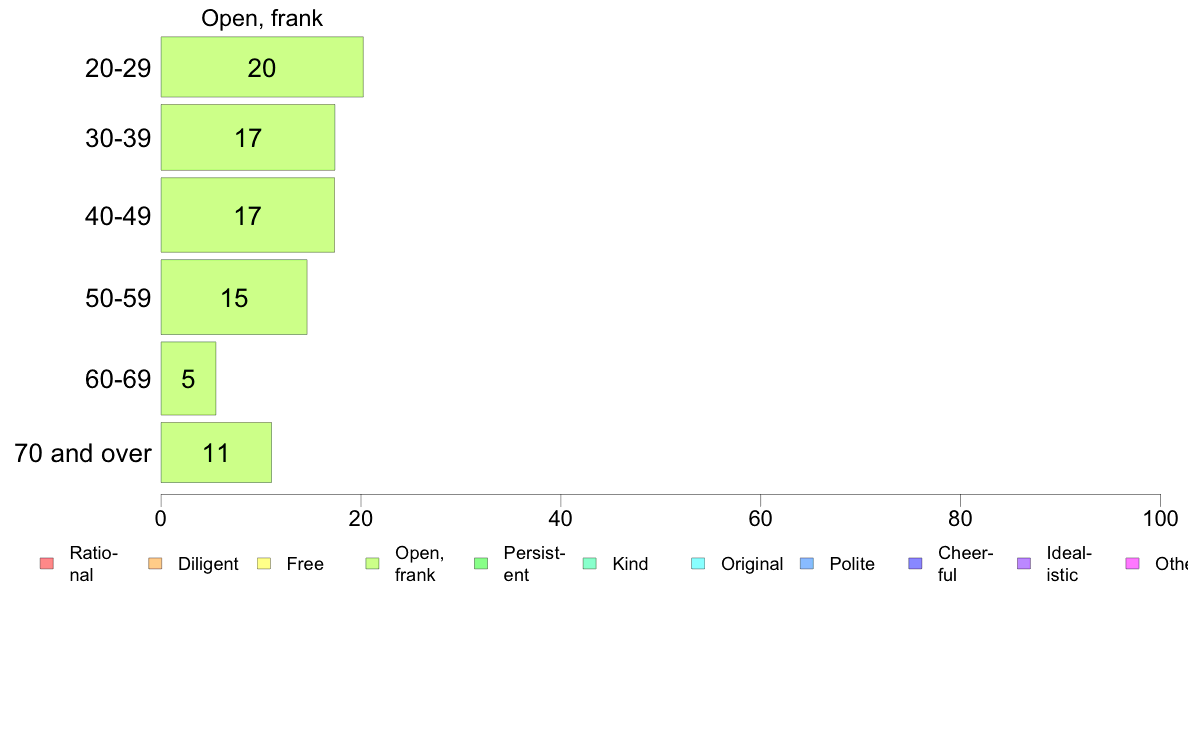Click the Rational legend color swatch
Viewport: 1188px width, 736px height.
click(x=47, y=563)
